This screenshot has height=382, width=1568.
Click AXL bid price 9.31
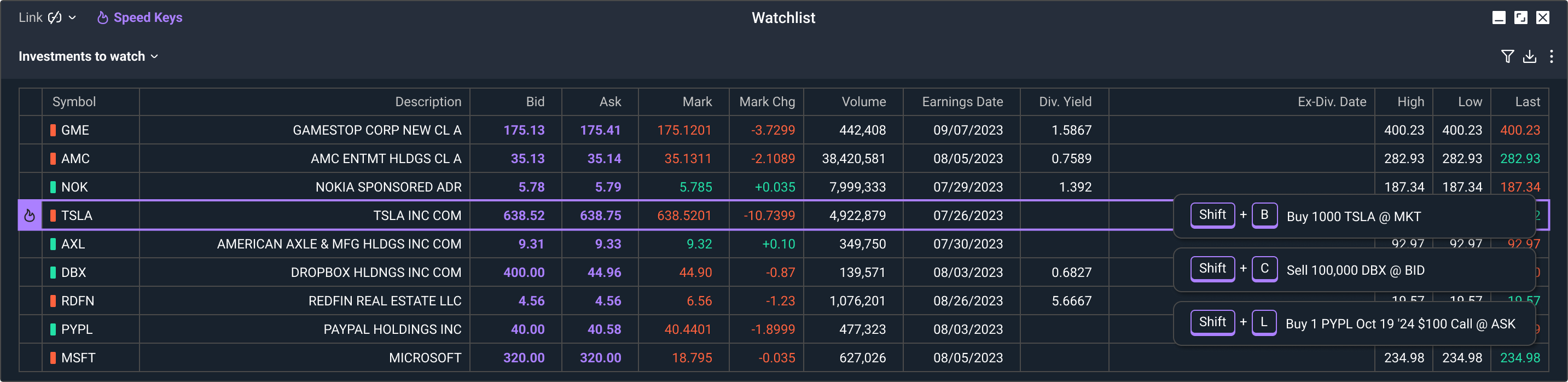pos(531,244)
